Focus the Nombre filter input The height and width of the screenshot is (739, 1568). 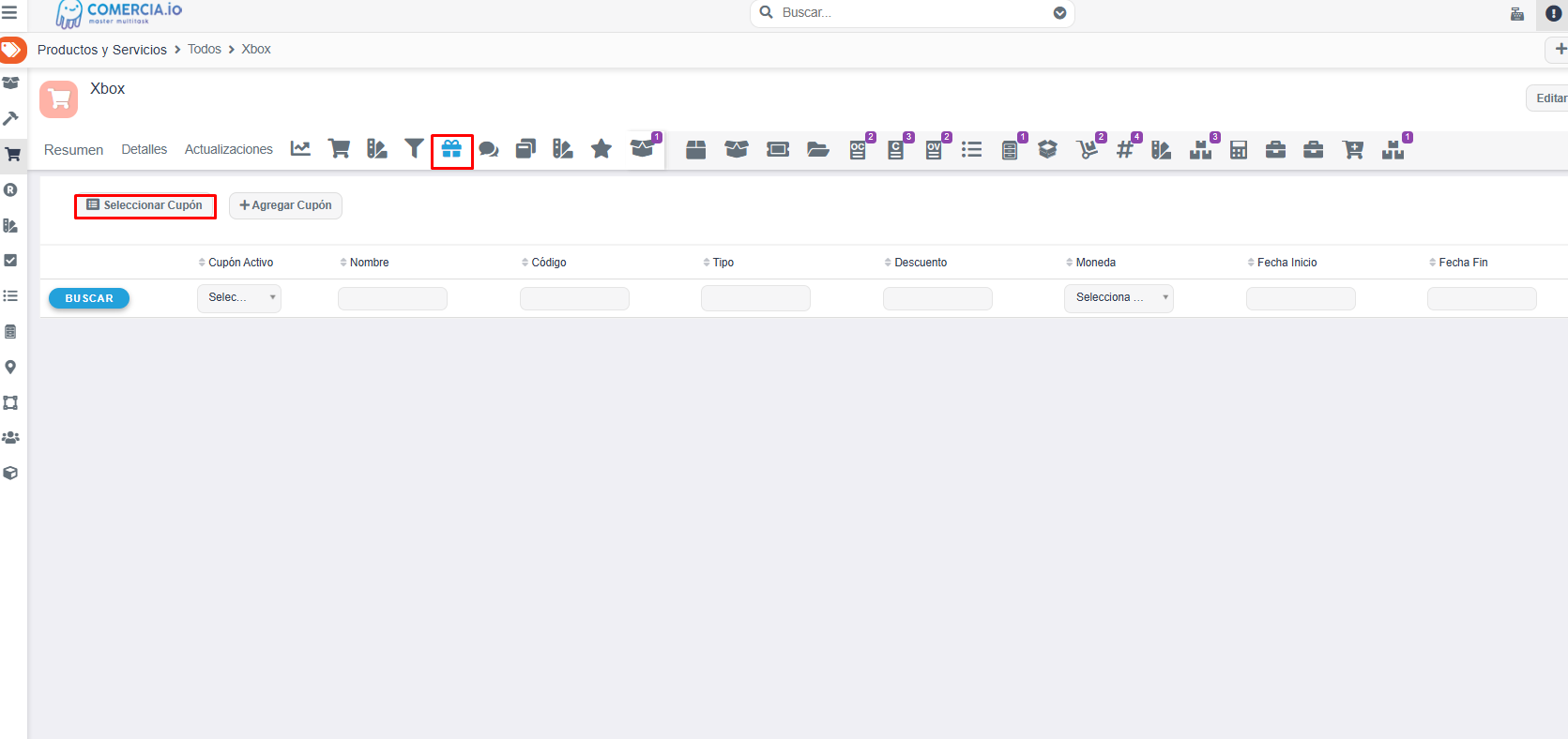point(392,298)
